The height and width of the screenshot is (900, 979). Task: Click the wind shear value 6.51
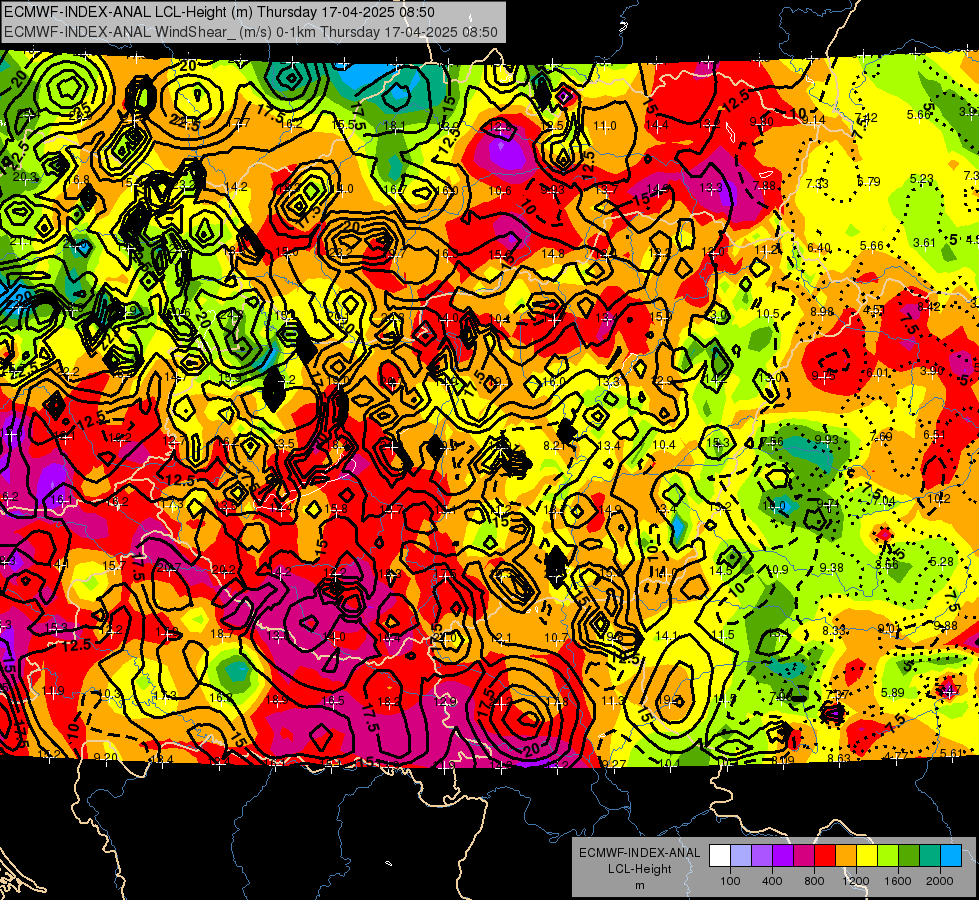pyautogui.click(x=935, y=435)
